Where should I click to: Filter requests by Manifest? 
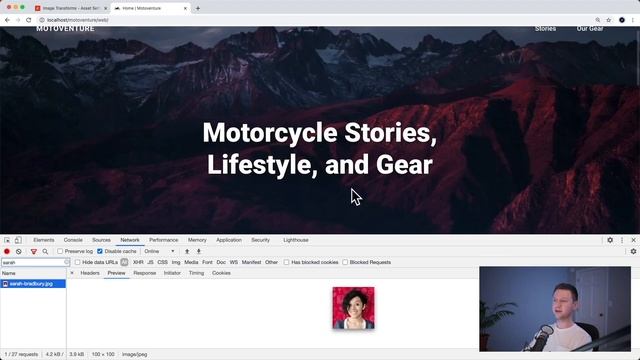[x=251, y=262]
